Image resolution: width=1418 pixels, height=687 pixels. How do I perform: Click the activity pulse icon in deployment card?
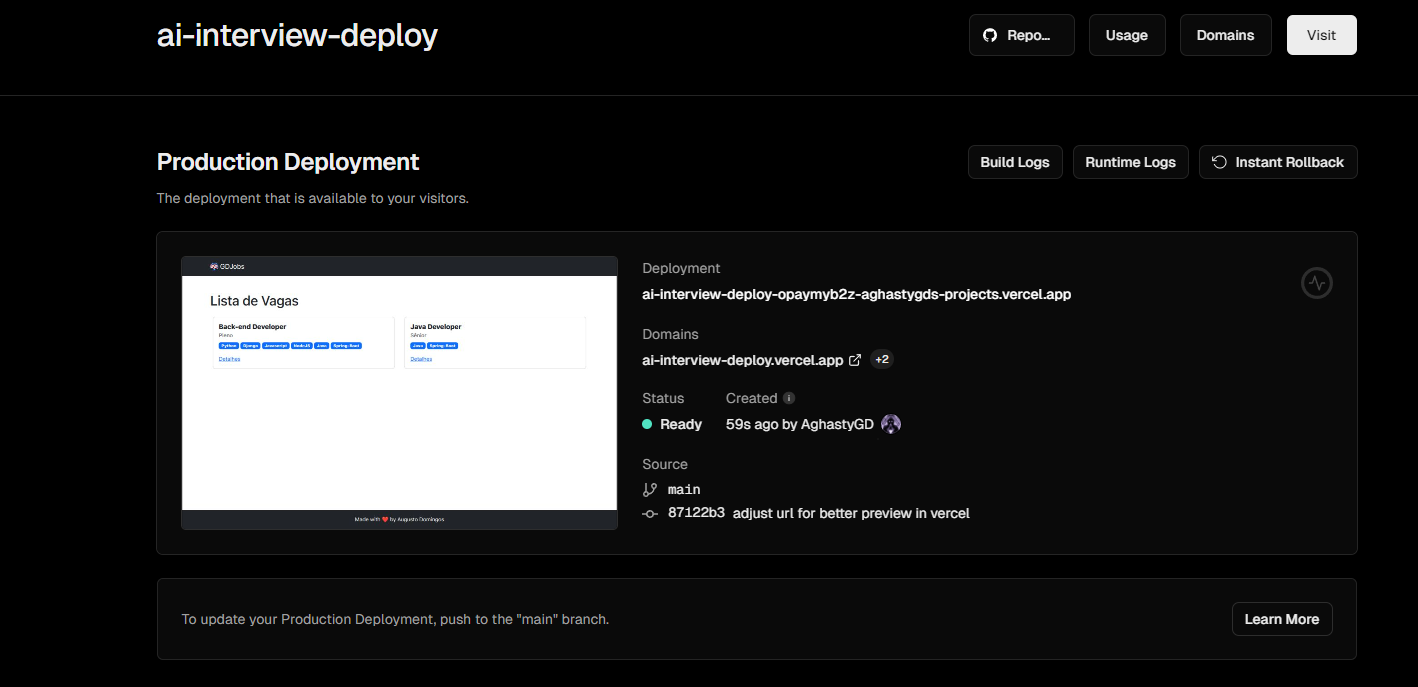[1317, 283]
